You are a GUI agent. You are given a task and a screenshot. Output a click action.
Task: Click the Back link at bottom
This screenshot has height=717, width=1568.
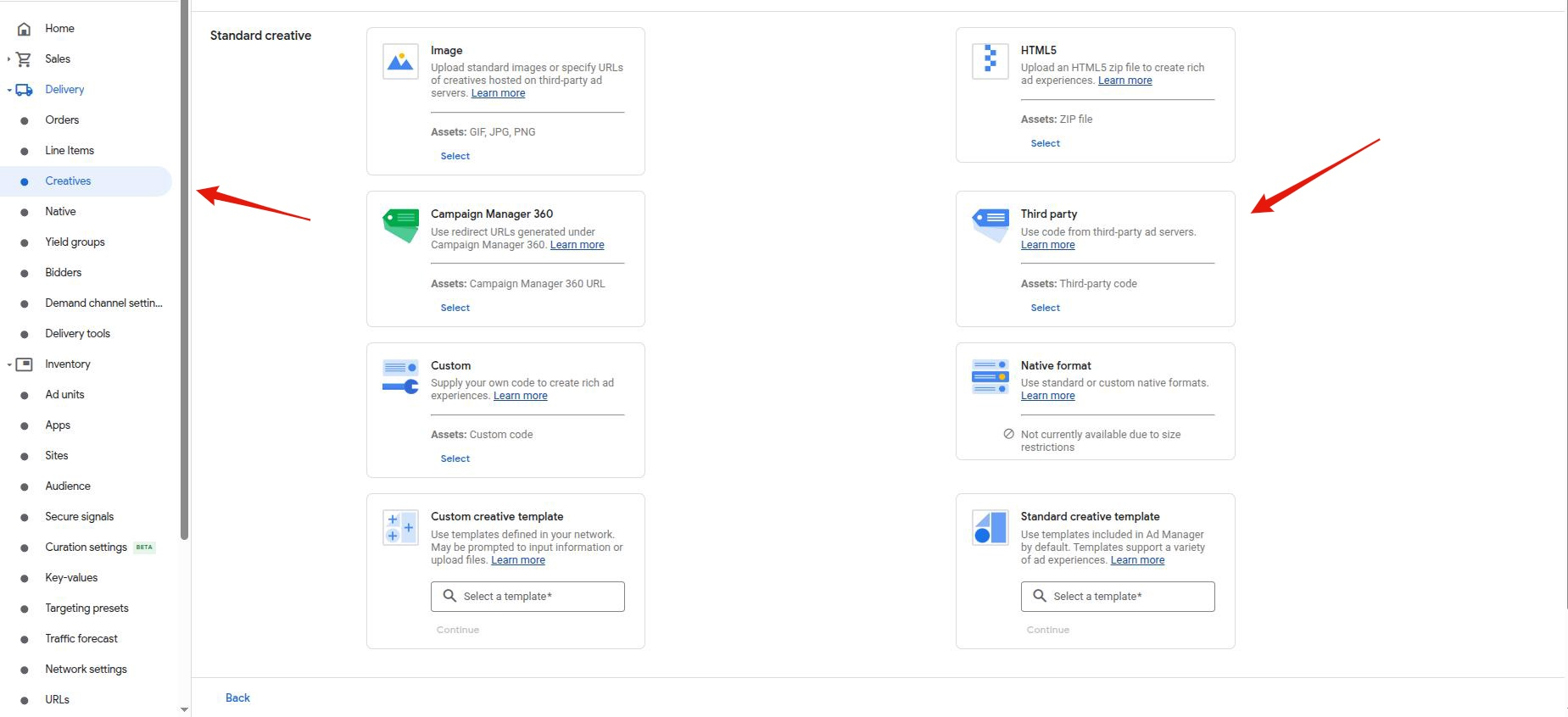coord(237,698)
